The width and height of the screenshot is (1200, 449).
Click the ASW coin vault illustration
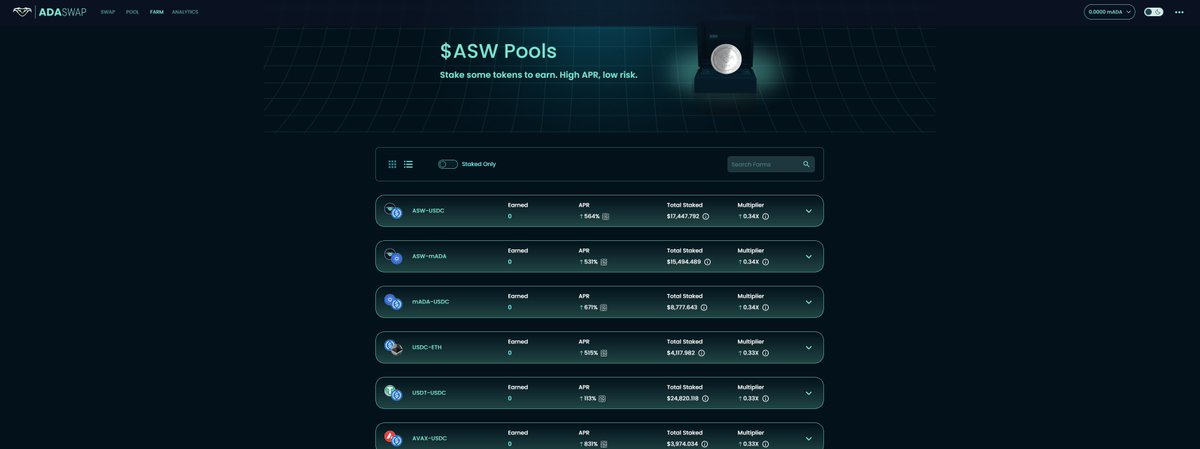(726, 58)
